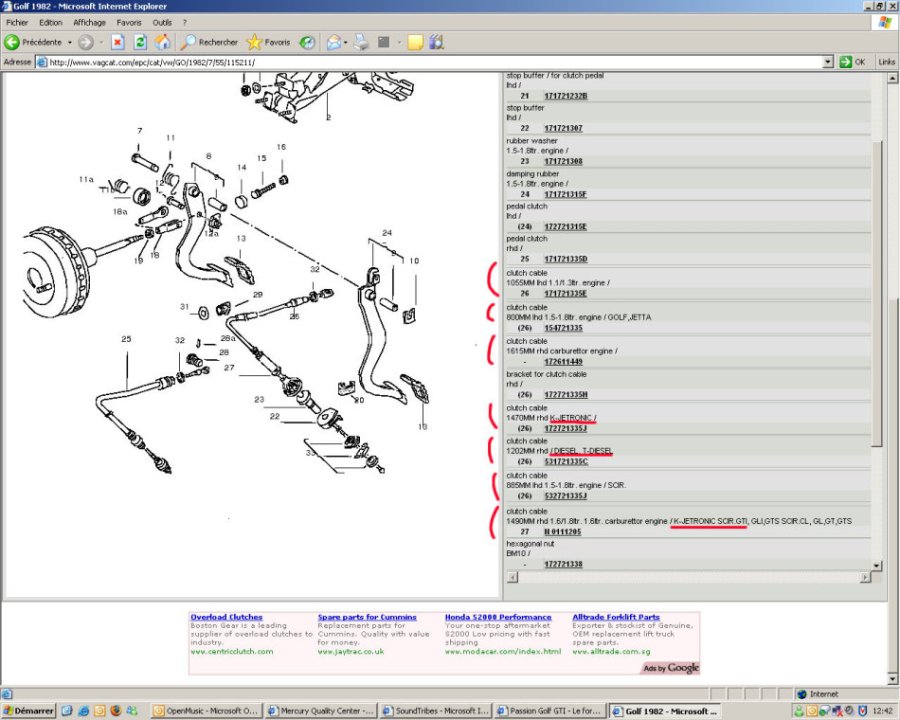Open part number 171721232B link
Viewport: 900px width, 720px height.
point(565,96)
